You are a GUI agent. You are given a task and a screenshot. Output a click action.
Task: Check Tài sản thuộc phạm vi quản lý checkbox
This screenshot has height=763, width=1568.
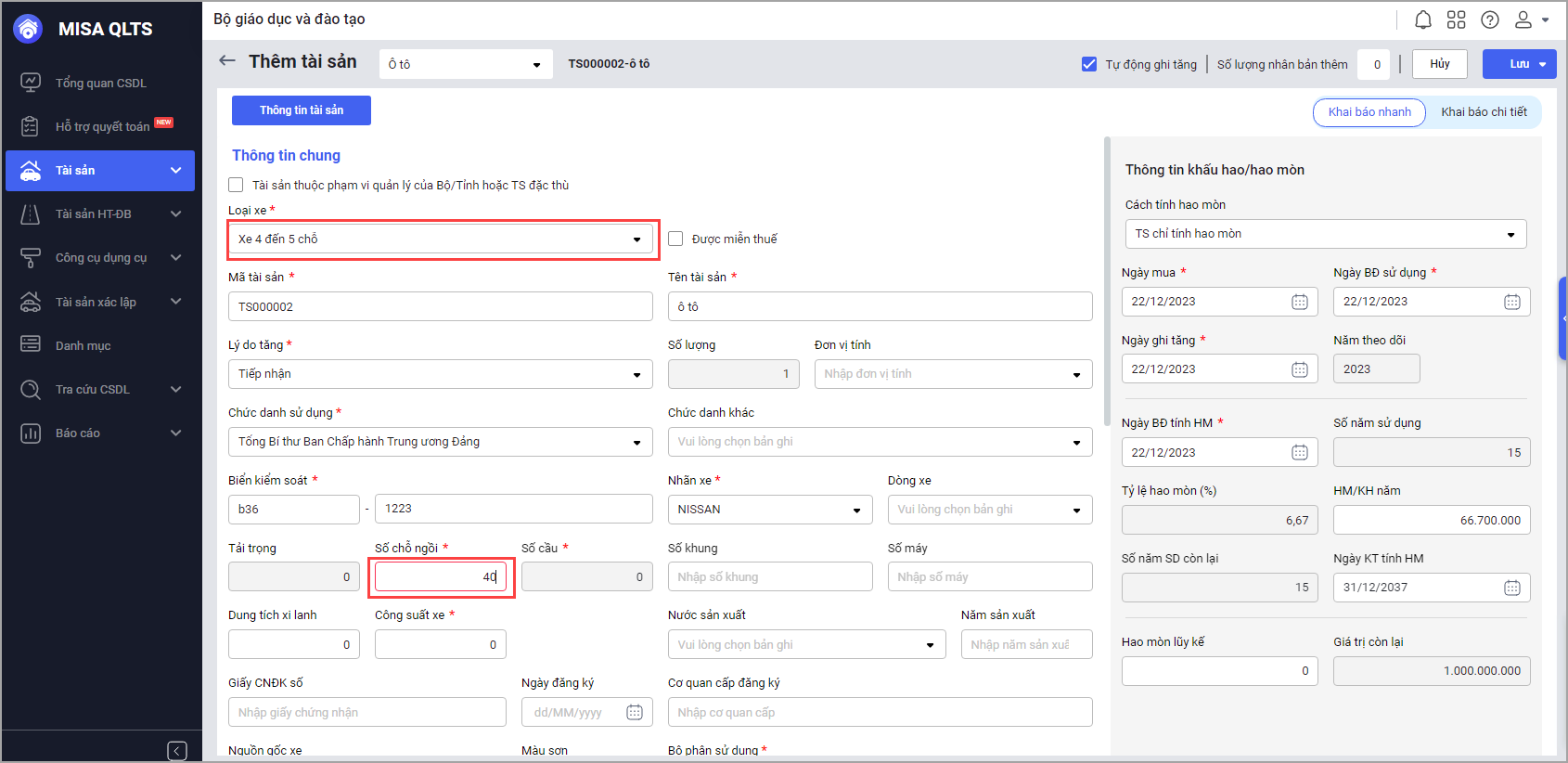point(236,185)
